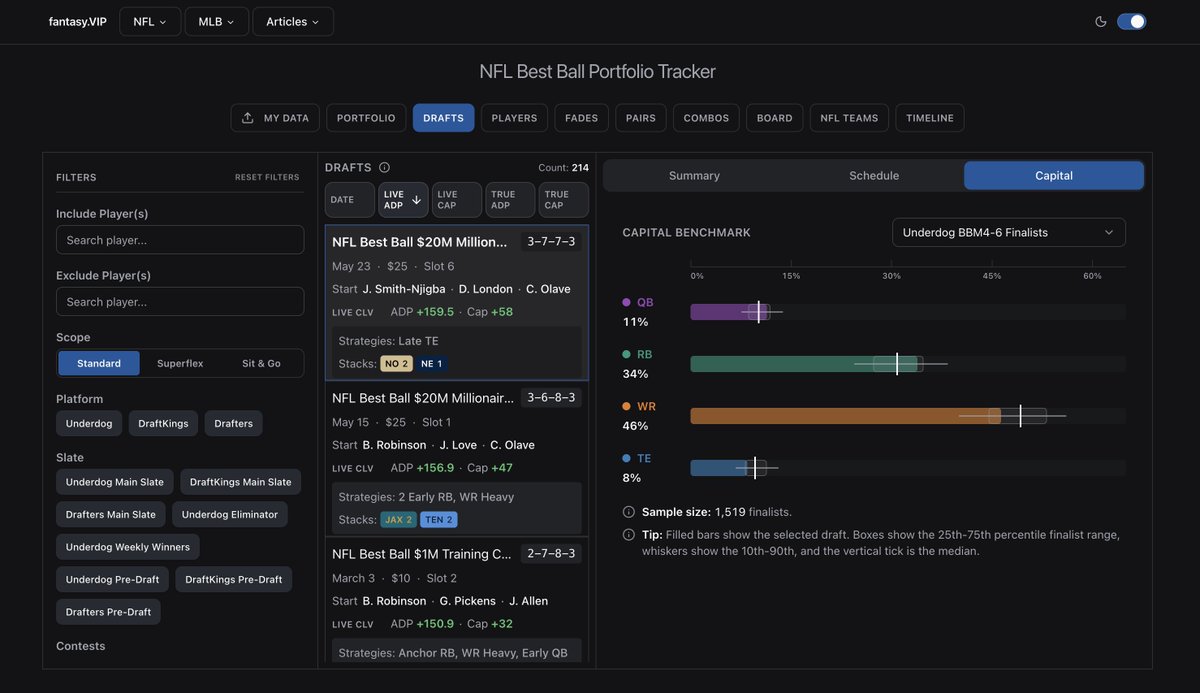The width and height of the screenshot is (1200, 693).
Task: Sort drafts by True ADP
Action: coord(510,200)
